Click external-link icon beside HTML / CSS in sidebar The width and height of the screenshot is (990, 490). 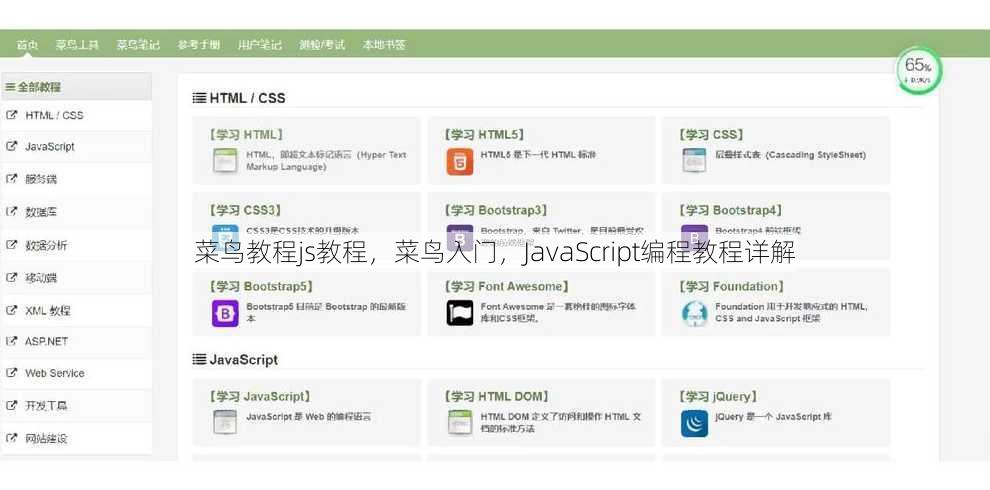11,115
